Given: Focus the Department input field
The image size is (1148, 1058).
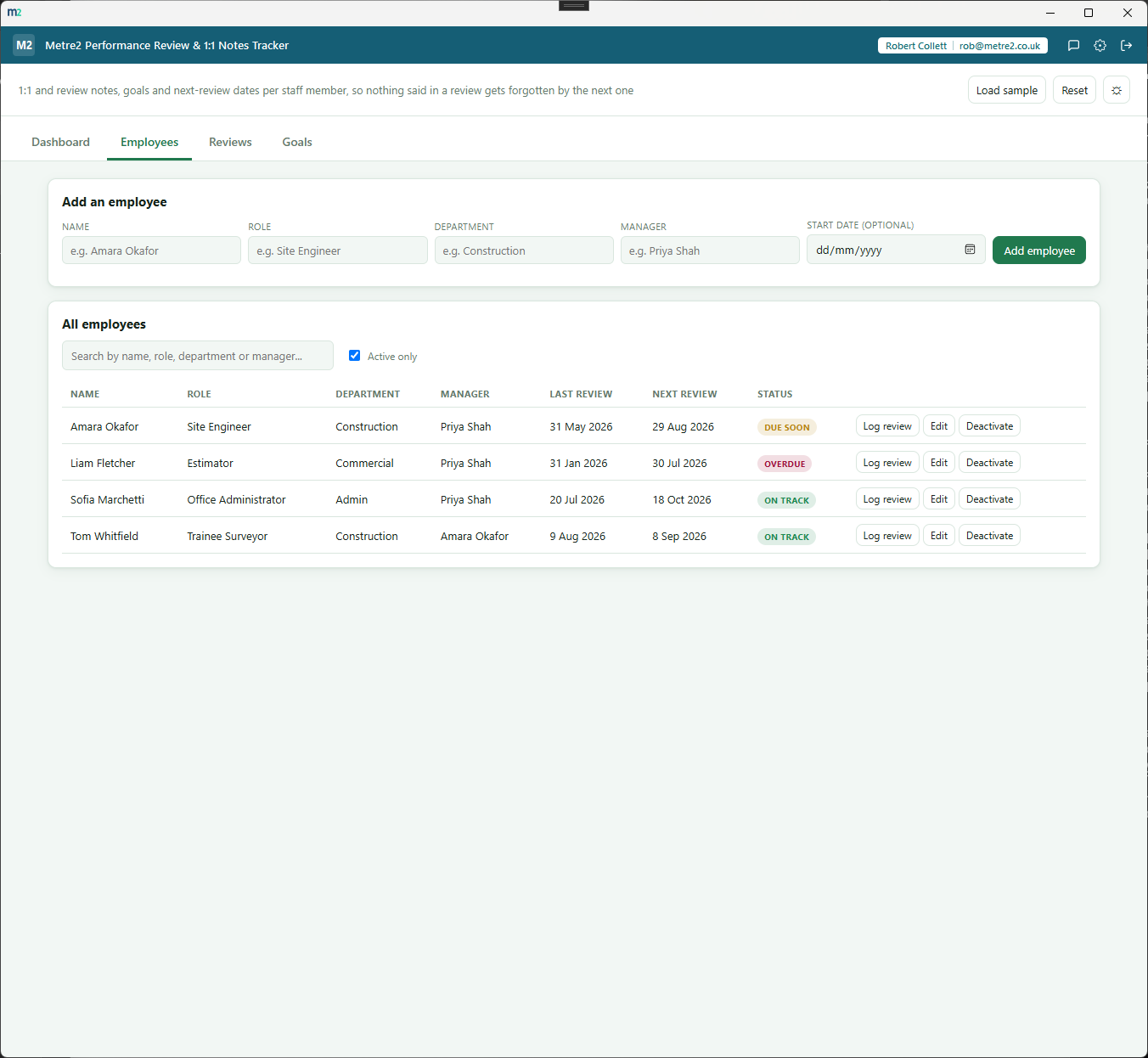Looking at the screenshot, I should click(524, 250).
